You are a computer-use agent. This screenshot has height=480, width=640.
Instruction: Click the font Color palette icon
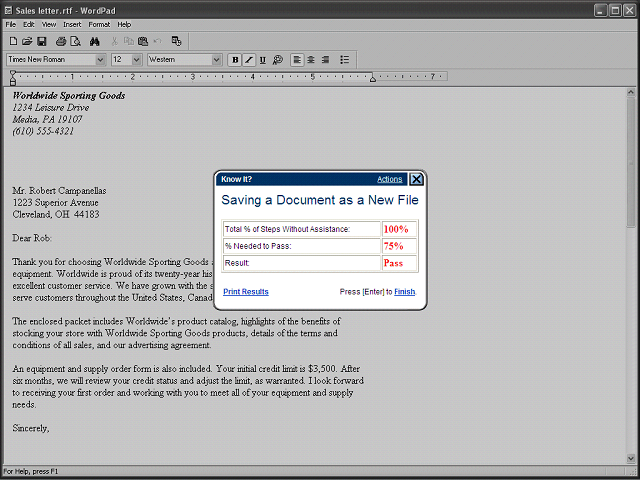tap(278, 60)
